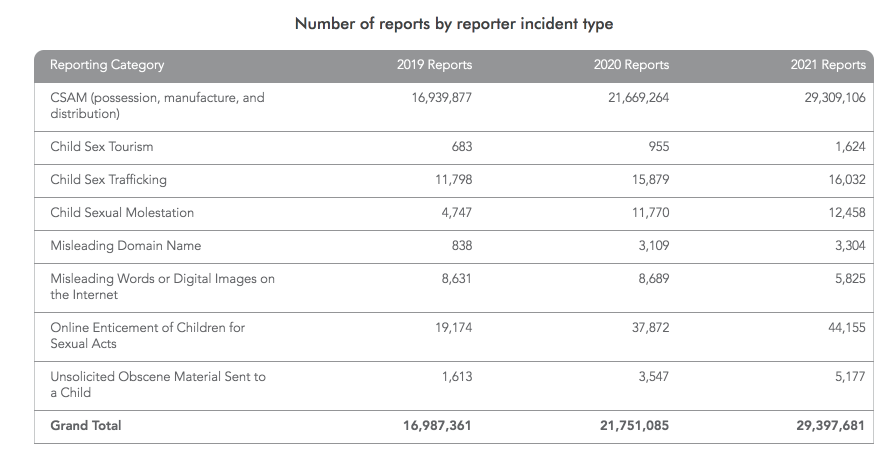Click the value 12,458

point(847,213)
